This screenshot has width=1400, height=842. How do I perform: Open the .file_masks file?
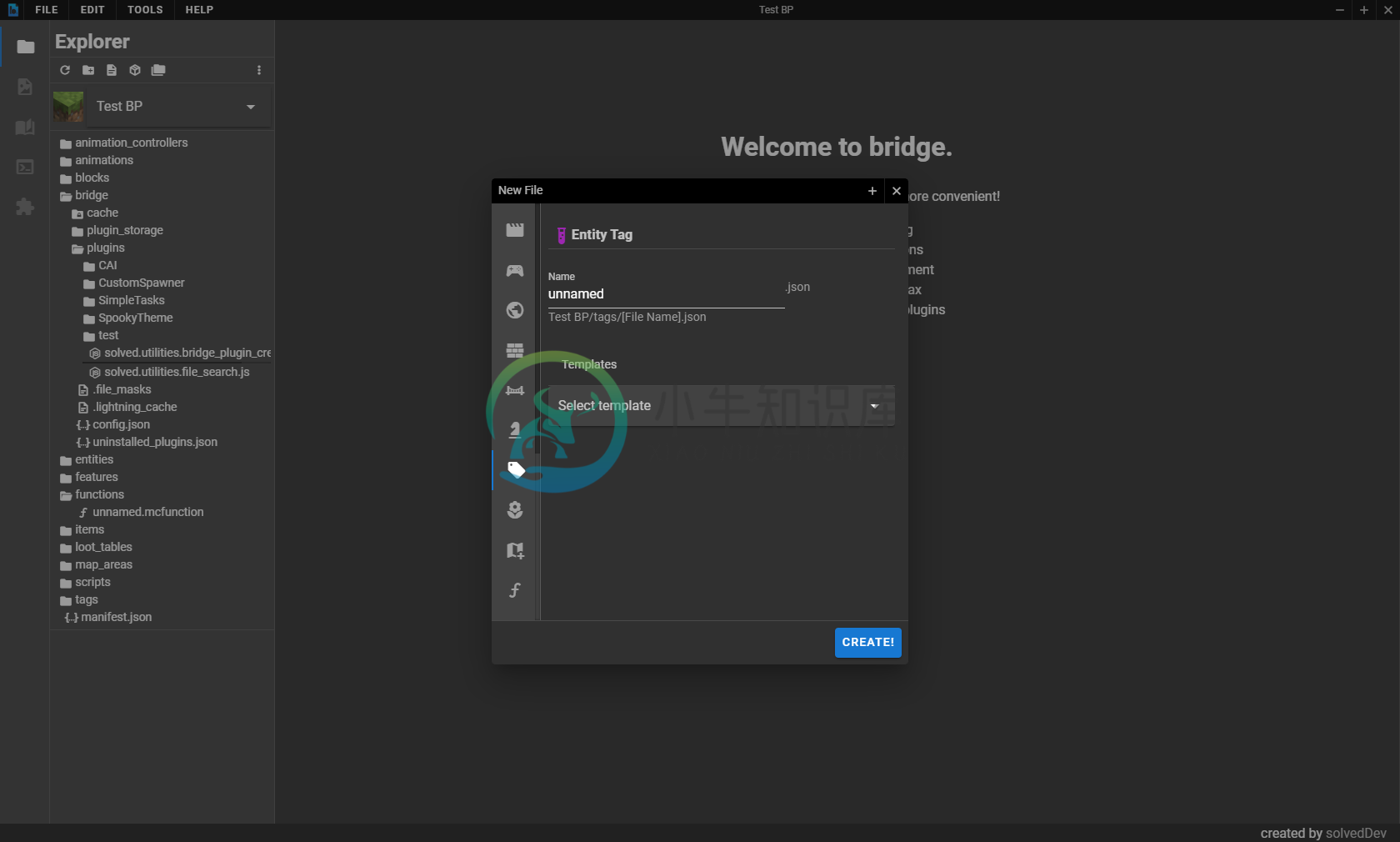click(114, 389)
